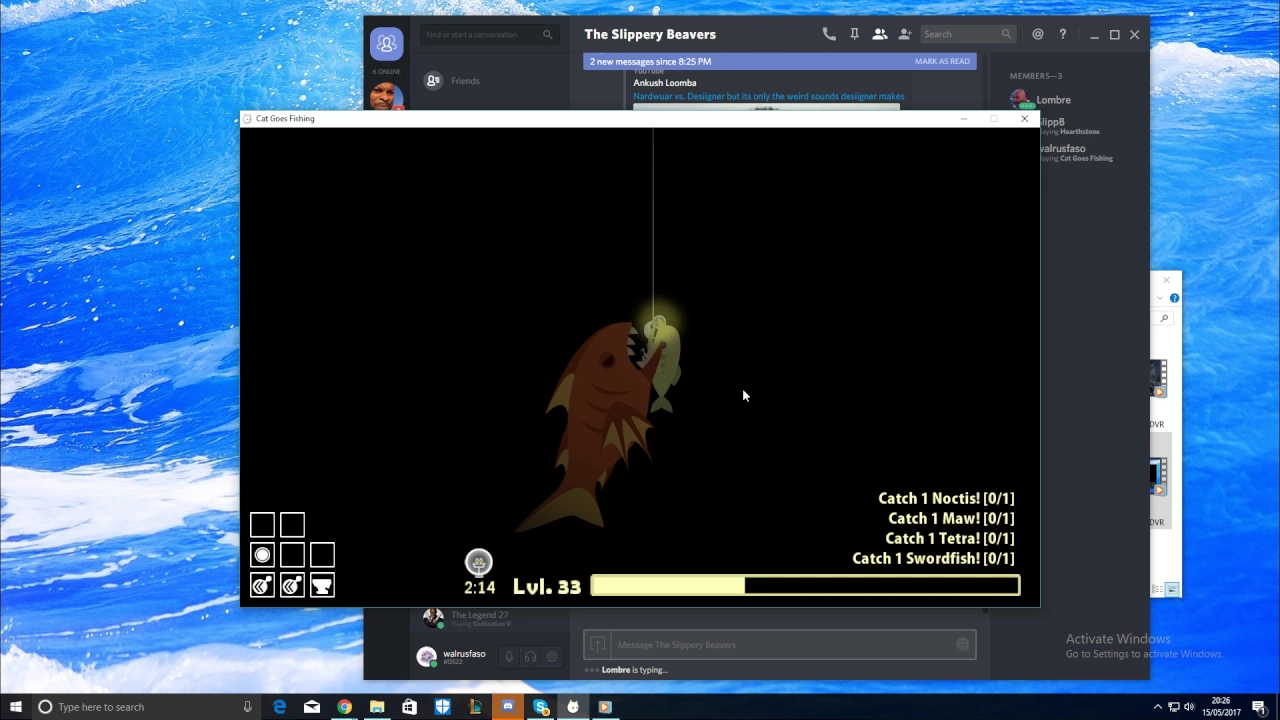This screenshot has width=1280, height=720.
Task: Open Microsoft Edge from taskbar
Action: click(280, 707)
